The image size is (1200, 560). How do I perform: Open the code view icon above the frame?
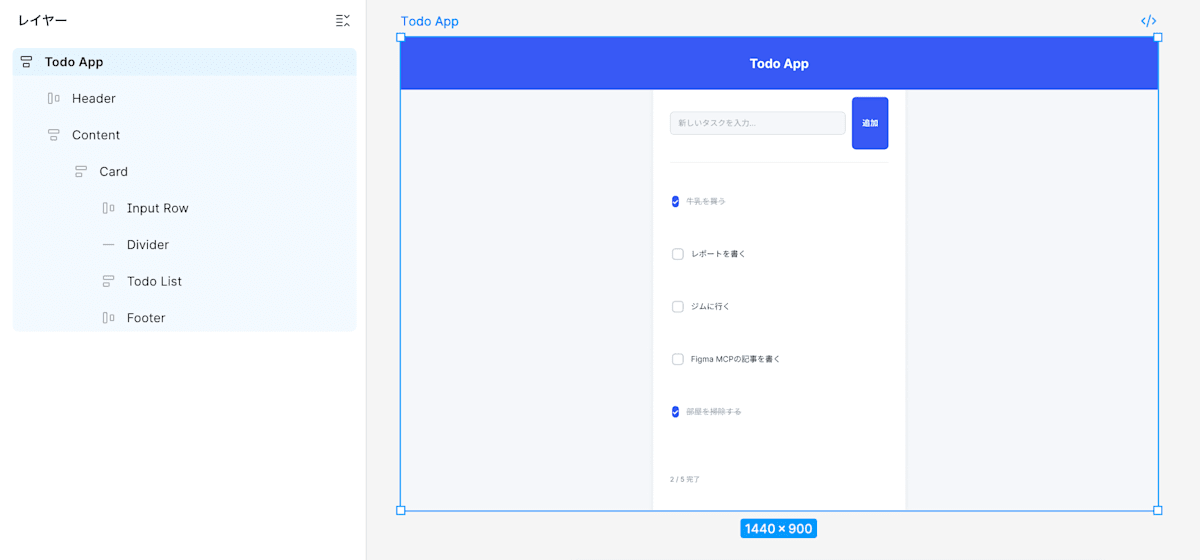1149,21
